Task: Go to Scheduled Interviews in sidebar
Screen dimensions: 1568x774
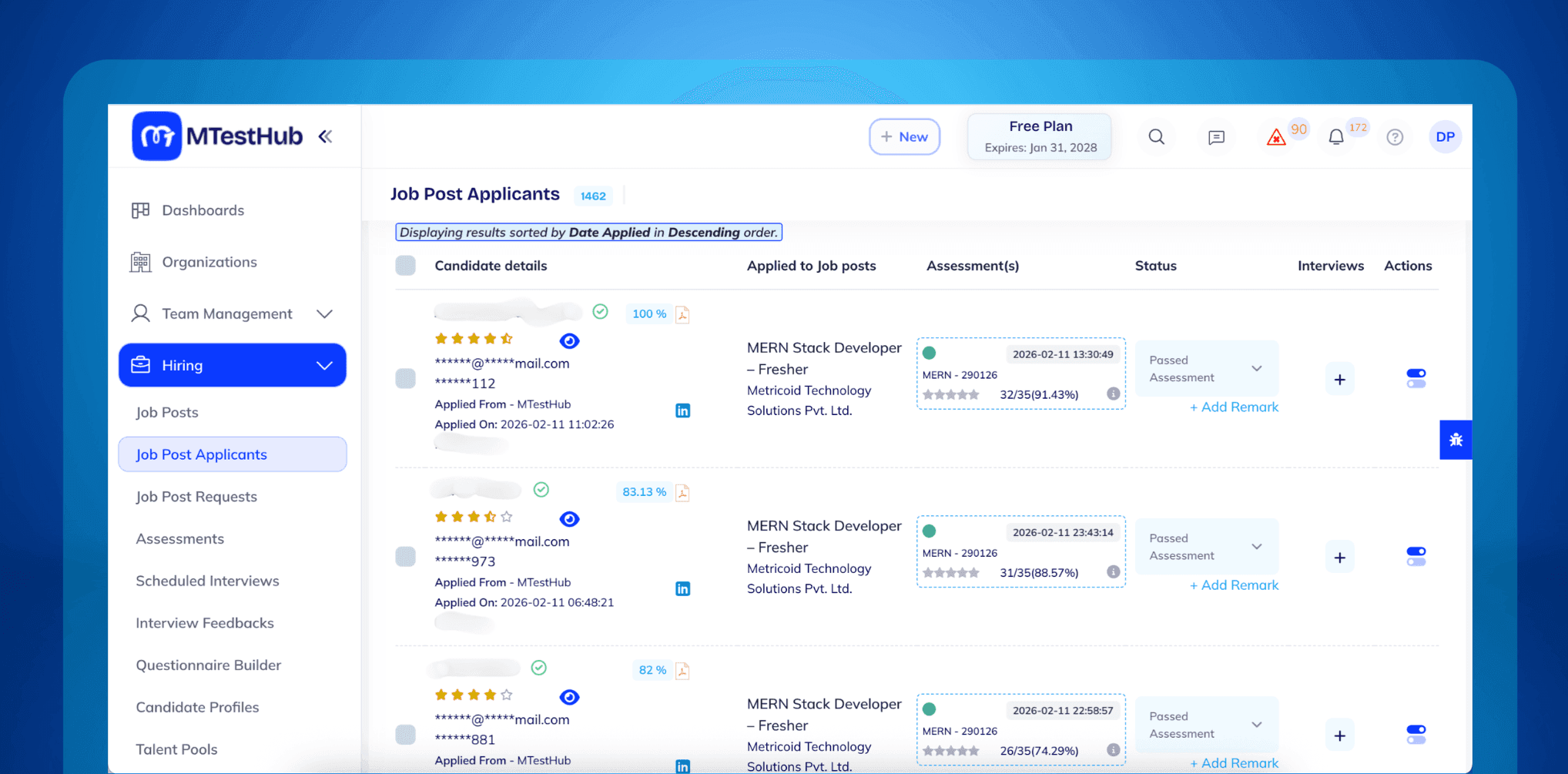Action: click(207, 581)
